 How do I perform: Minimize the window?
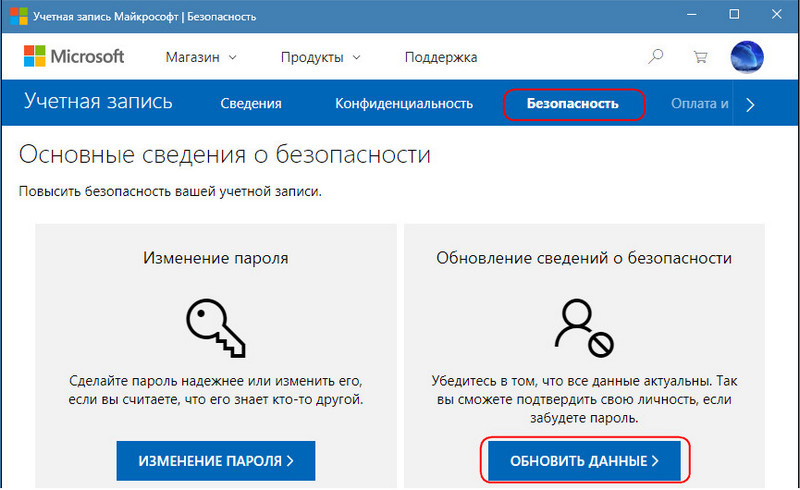pos(691,15)
